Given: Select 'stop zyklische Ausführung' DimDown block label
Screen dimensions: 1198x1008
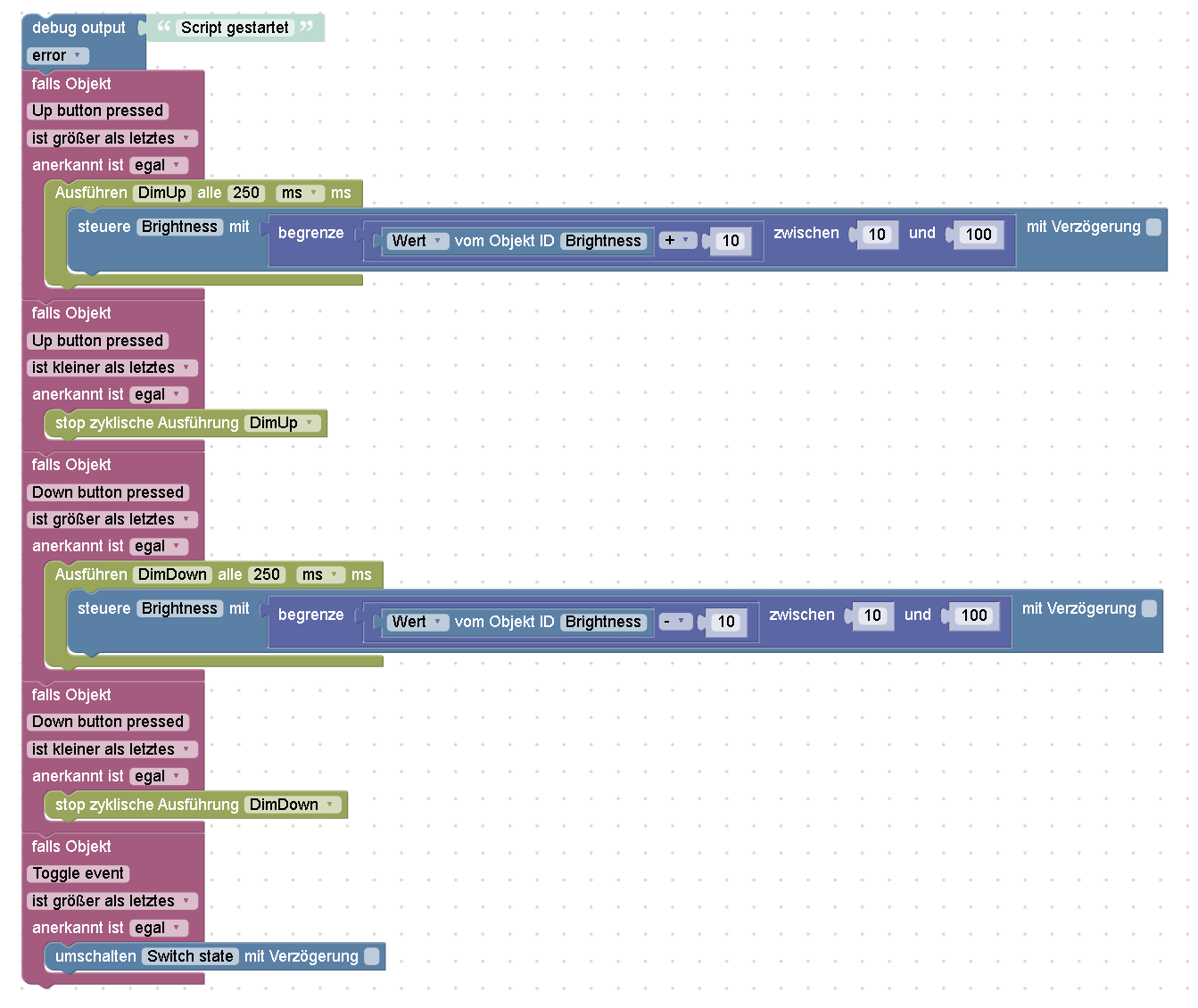Looking at the screenshot, I should pos(147,805).
